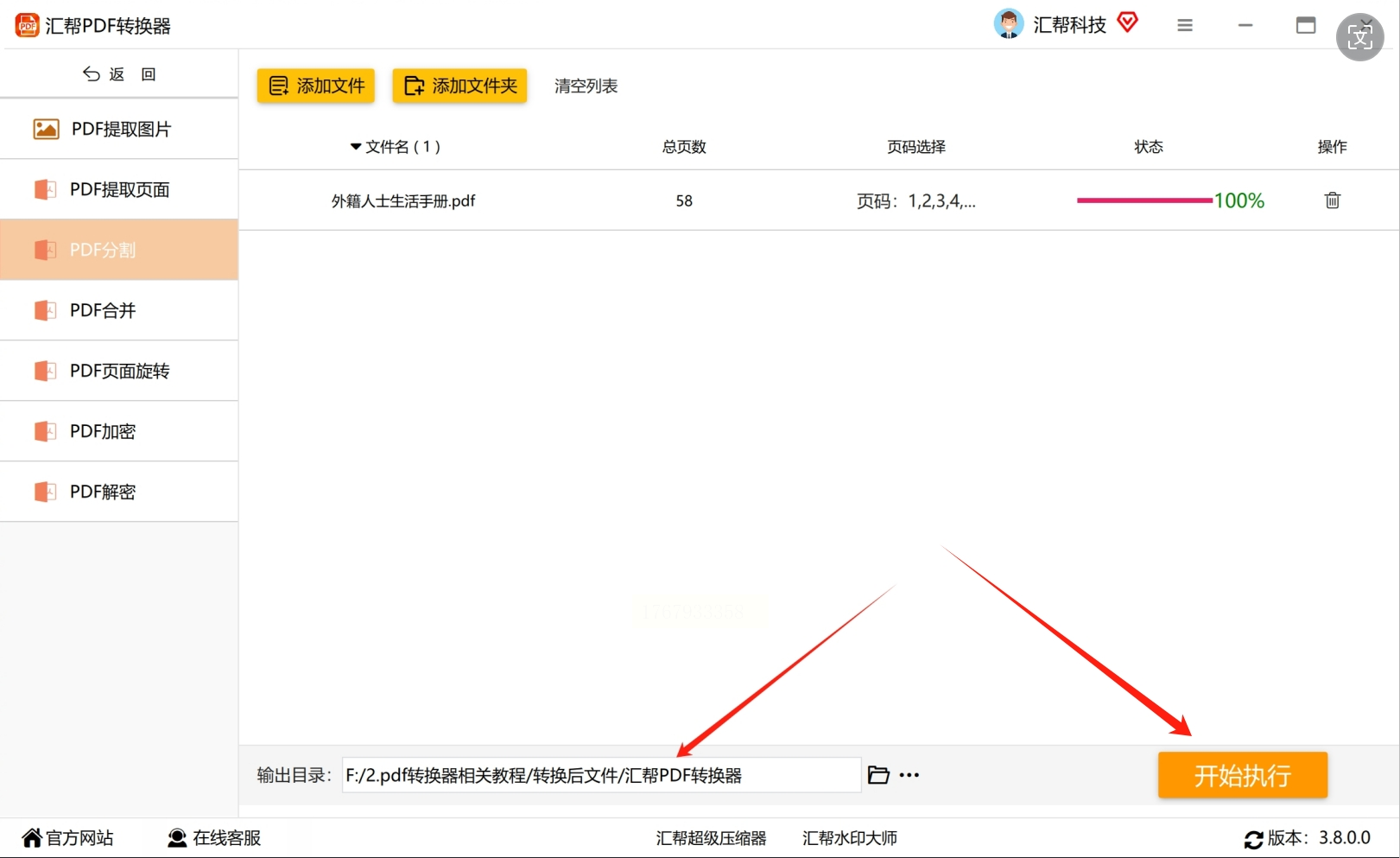Open the 汇帮超级压缩器 link
Screen dimensions: 1400x858
[711, 838]
